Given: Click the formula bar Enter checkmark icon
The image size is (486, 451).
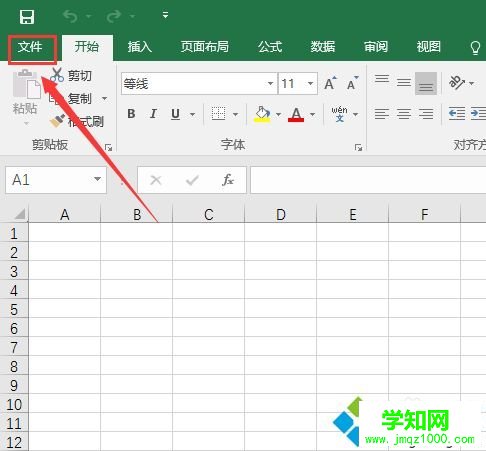Looking at the screenshot, I should point(192,180).
